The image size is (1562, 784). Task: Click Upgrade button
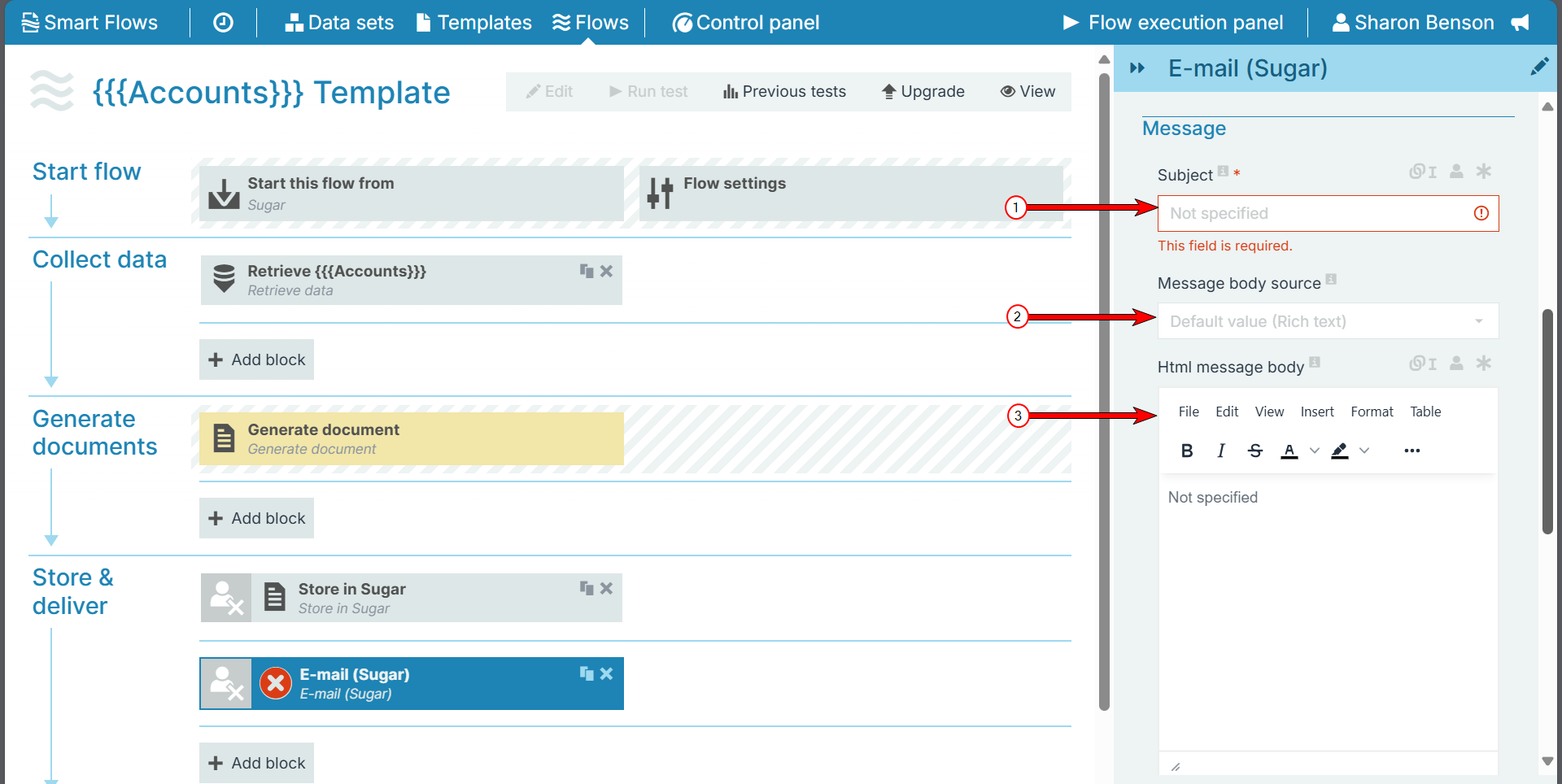point(923,91)
